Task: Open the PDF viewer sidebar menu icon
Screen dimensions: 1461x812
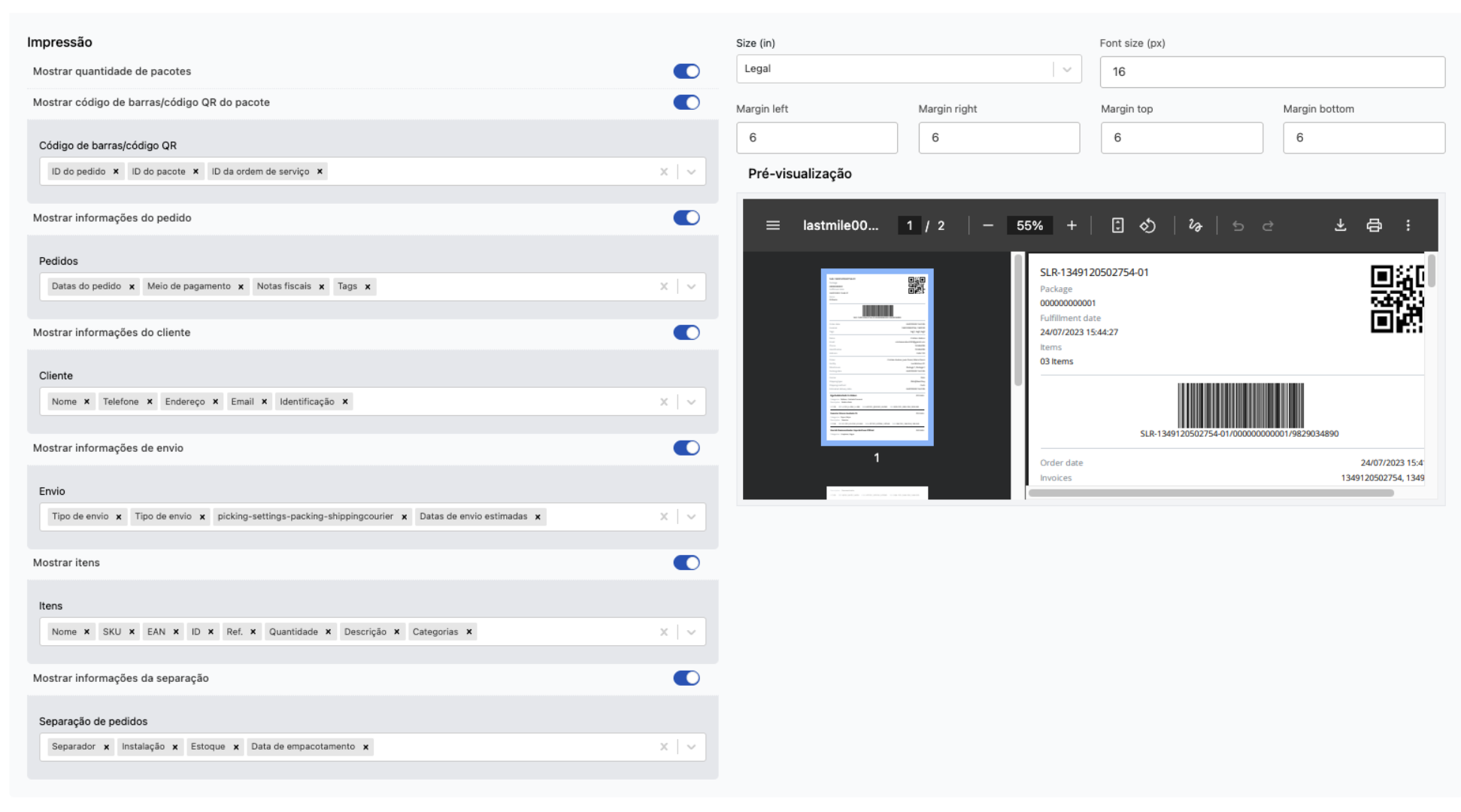Action: coord(772,226)
